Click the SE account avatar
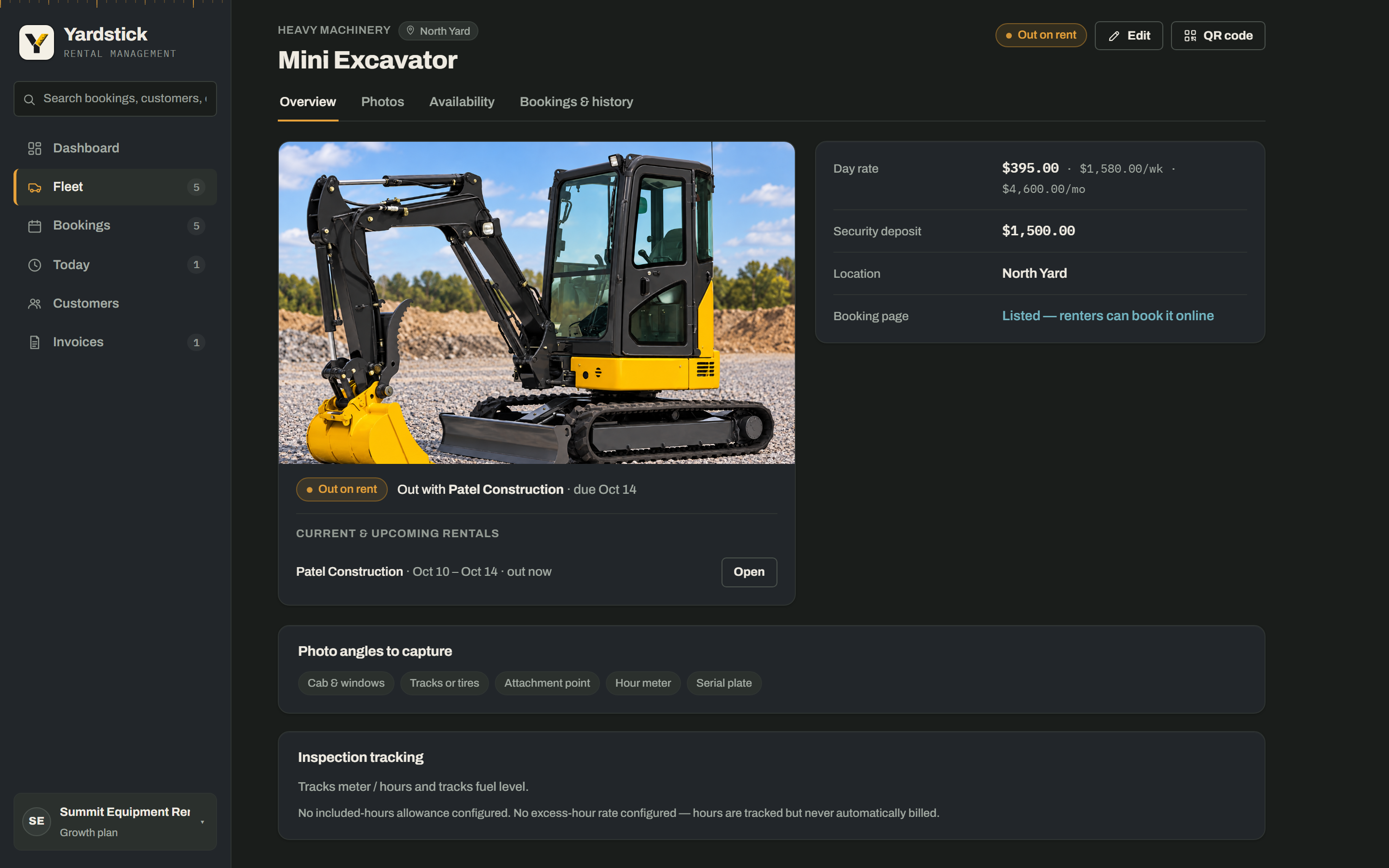Screen dimensions: 1389x868 click(x=36, y=822)
